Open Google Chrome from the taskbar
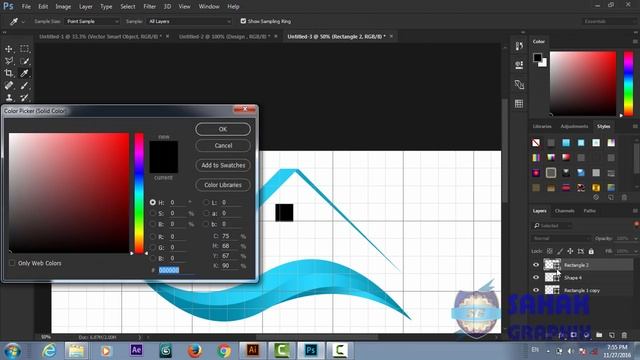 tap(223, 350)
